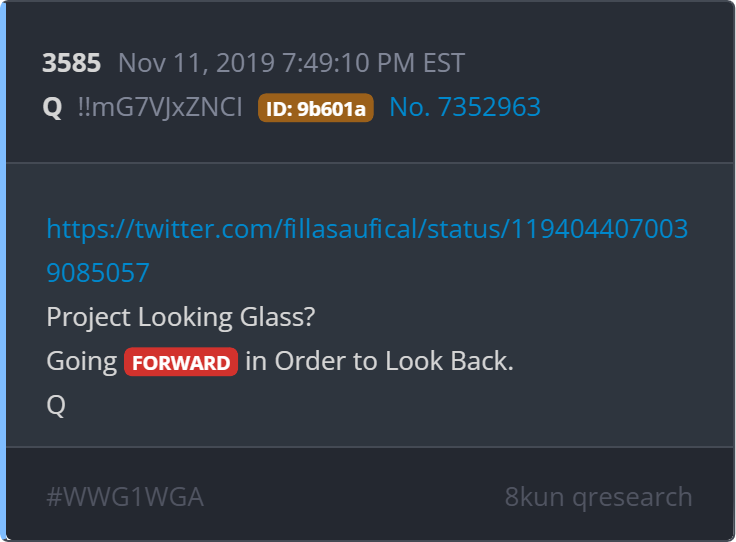Click the Project Looking Glass? line
Screen dimensions: 736x542
(181, 317)
